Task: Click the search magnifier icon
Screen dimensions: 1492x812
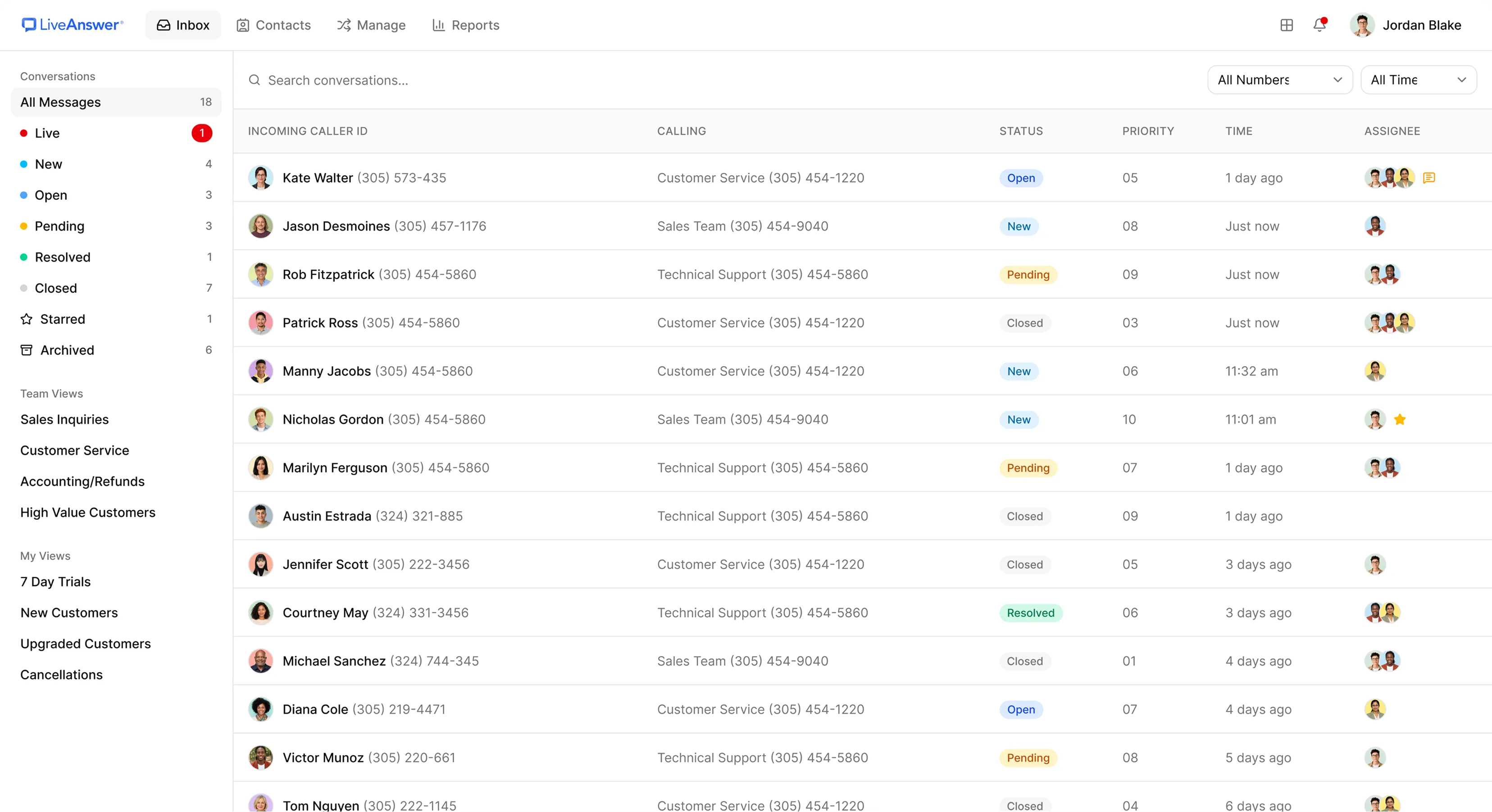Action: (254, 80)
